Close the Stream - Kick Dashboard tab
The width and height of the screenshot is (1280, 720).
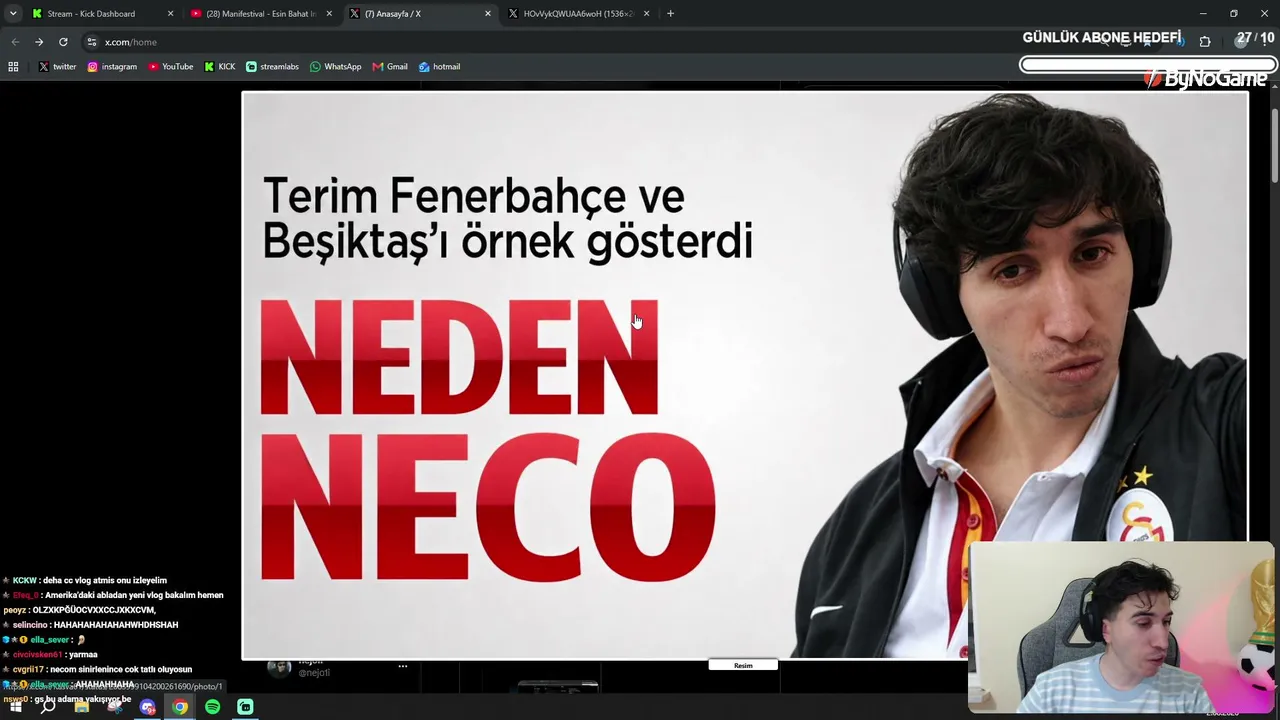point(170,14)
